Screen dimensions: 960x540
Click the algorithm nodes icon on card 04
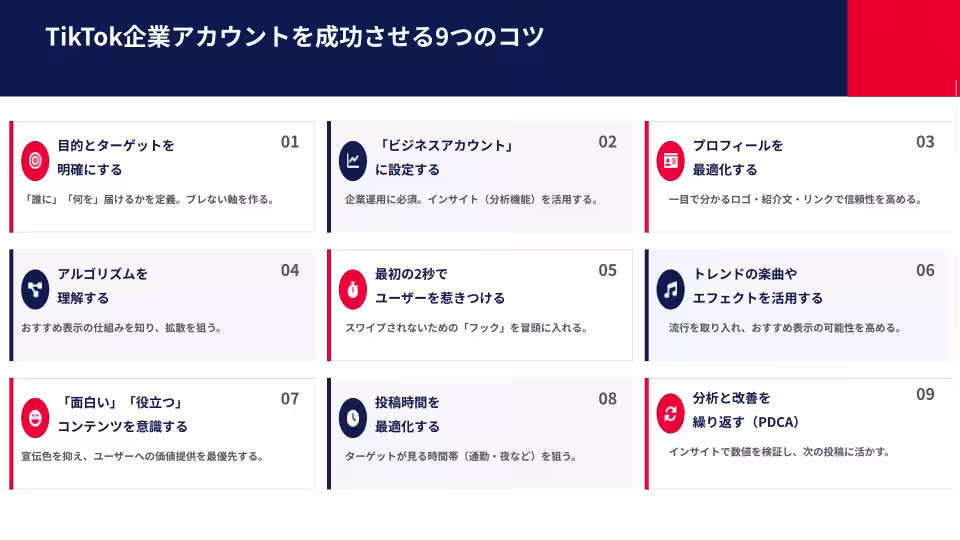tap(35, 289)
